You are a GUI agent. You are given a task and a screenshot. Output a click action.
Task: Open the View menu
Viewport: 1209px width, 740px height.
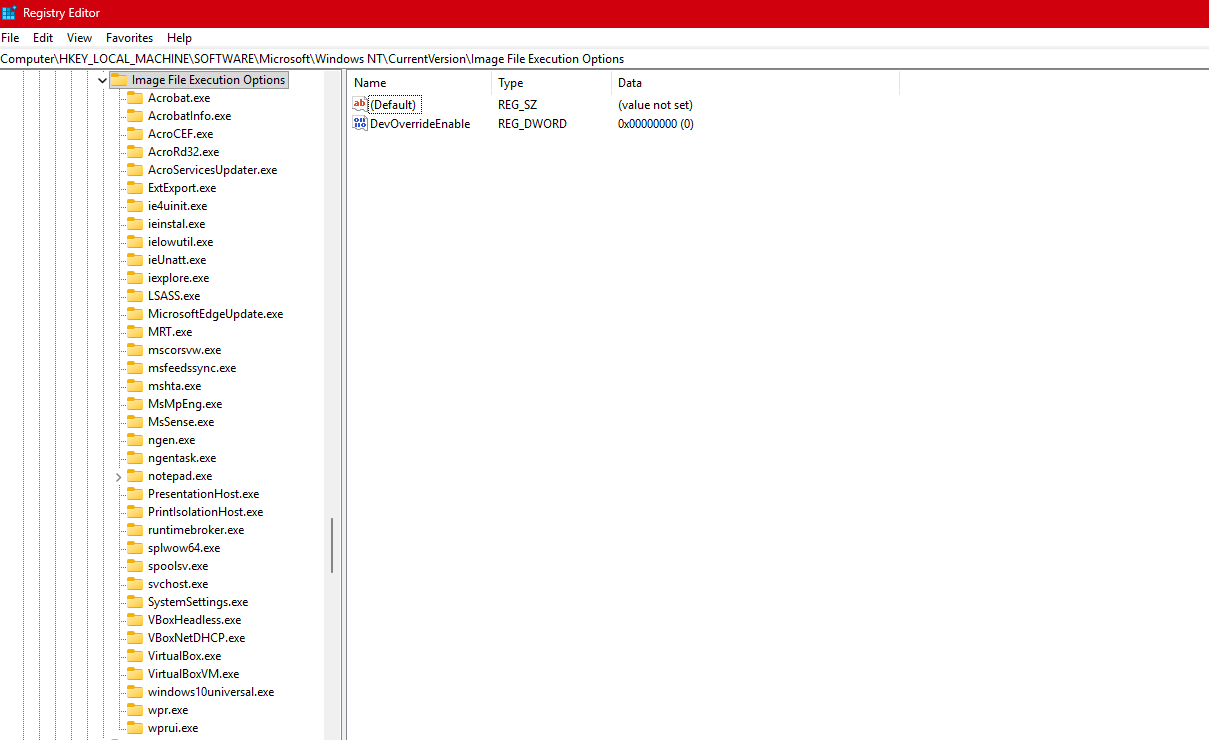pyautogui.click(x=79, y=38)
